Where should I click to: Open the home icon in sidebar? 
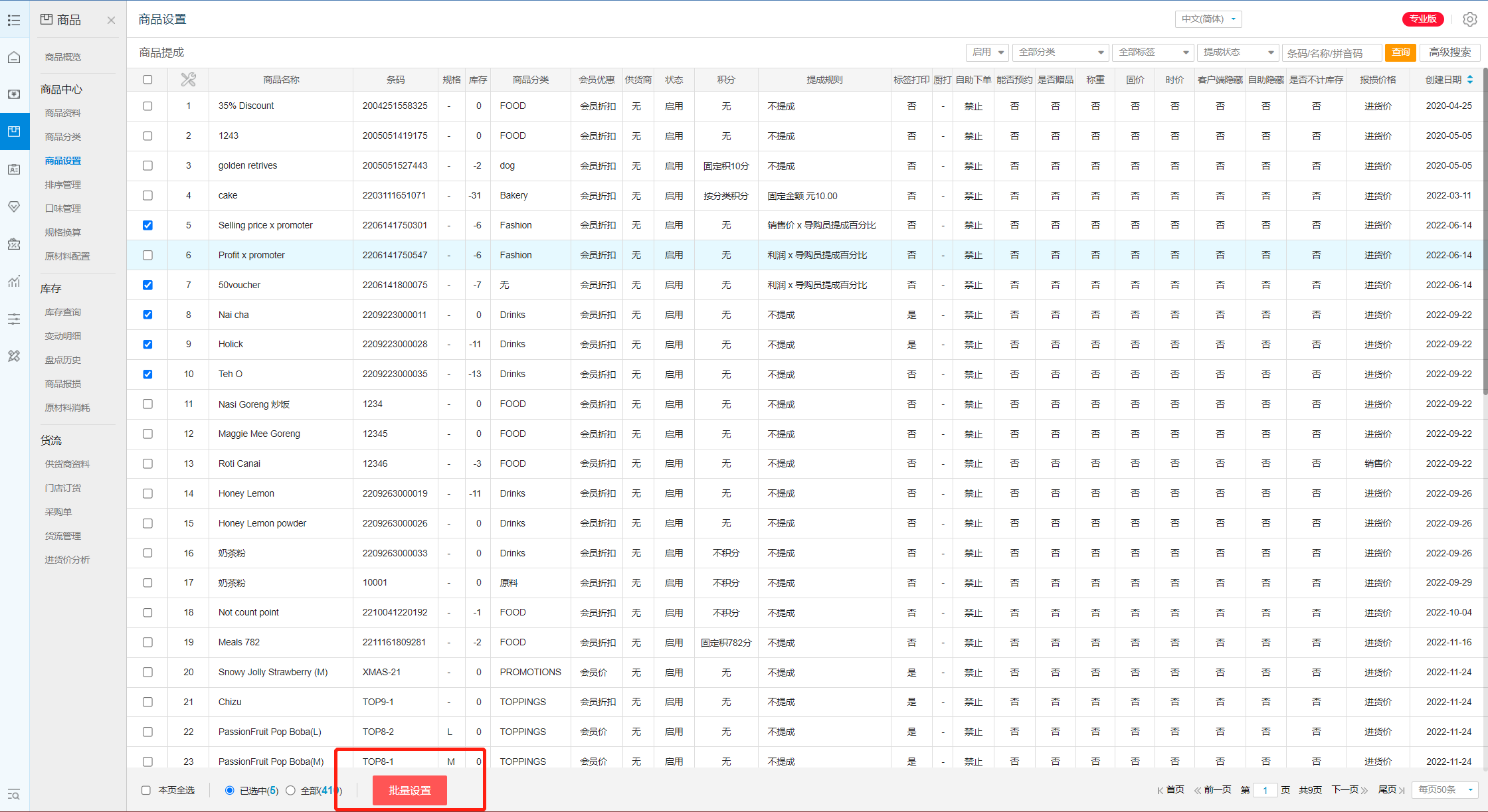[x=14, y=57]
